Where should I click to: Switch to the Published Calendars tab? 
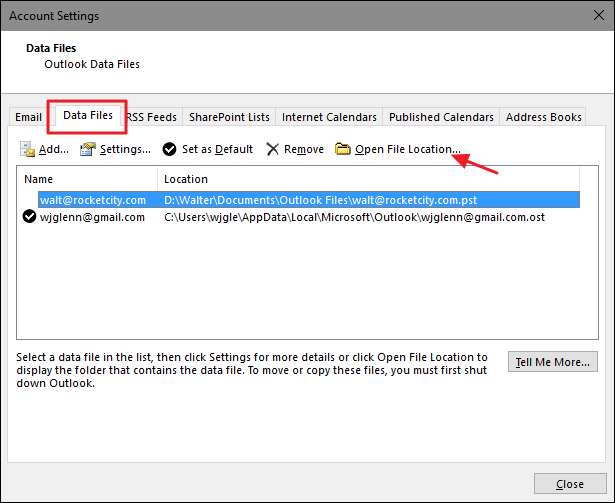[x=441, y=117]
